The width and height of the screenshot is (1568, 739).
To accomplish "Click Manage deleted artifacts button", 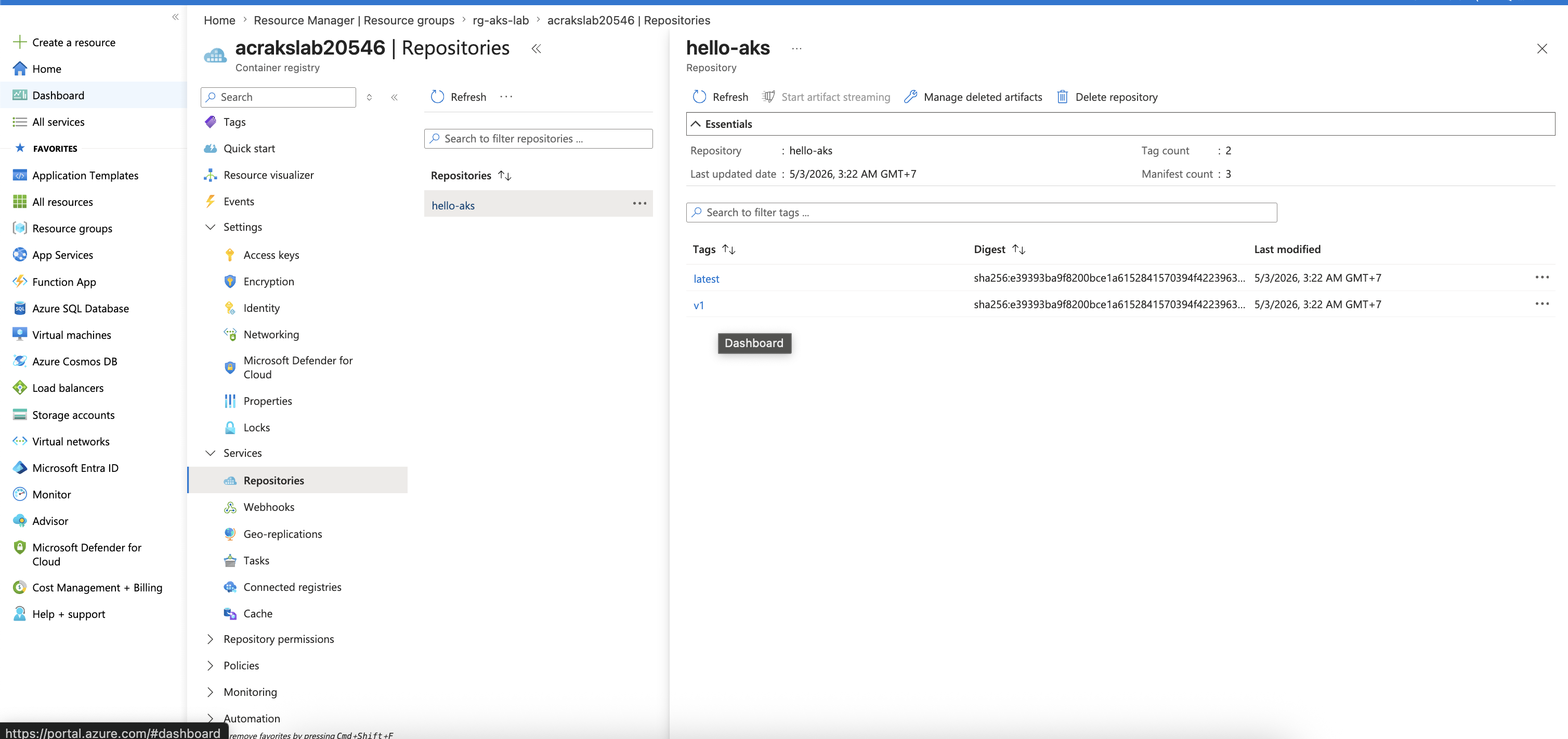I will 973,97.
